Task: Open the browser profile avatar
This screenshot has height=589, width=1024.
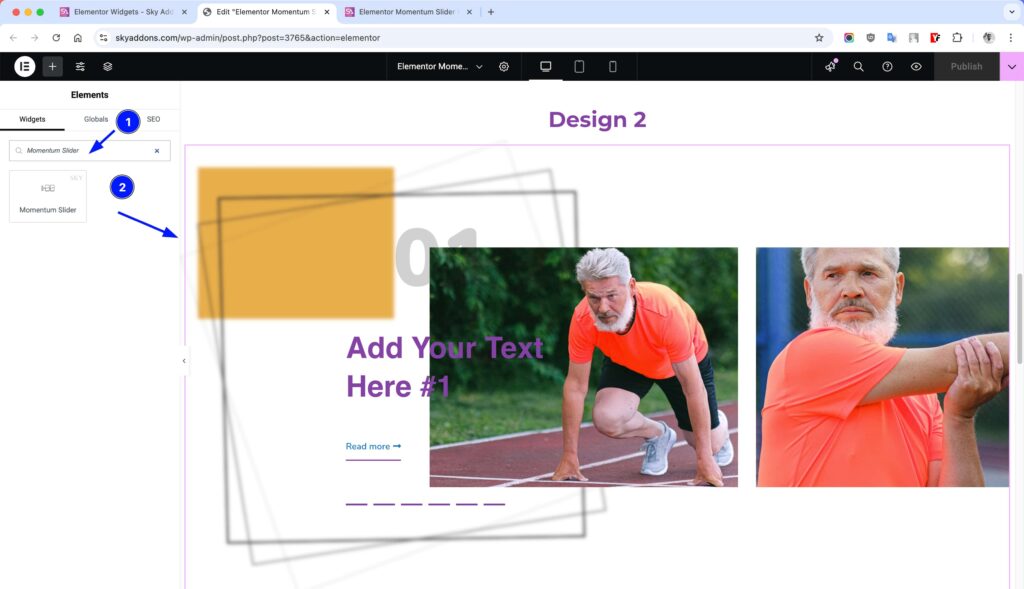Action: point(988,38)
